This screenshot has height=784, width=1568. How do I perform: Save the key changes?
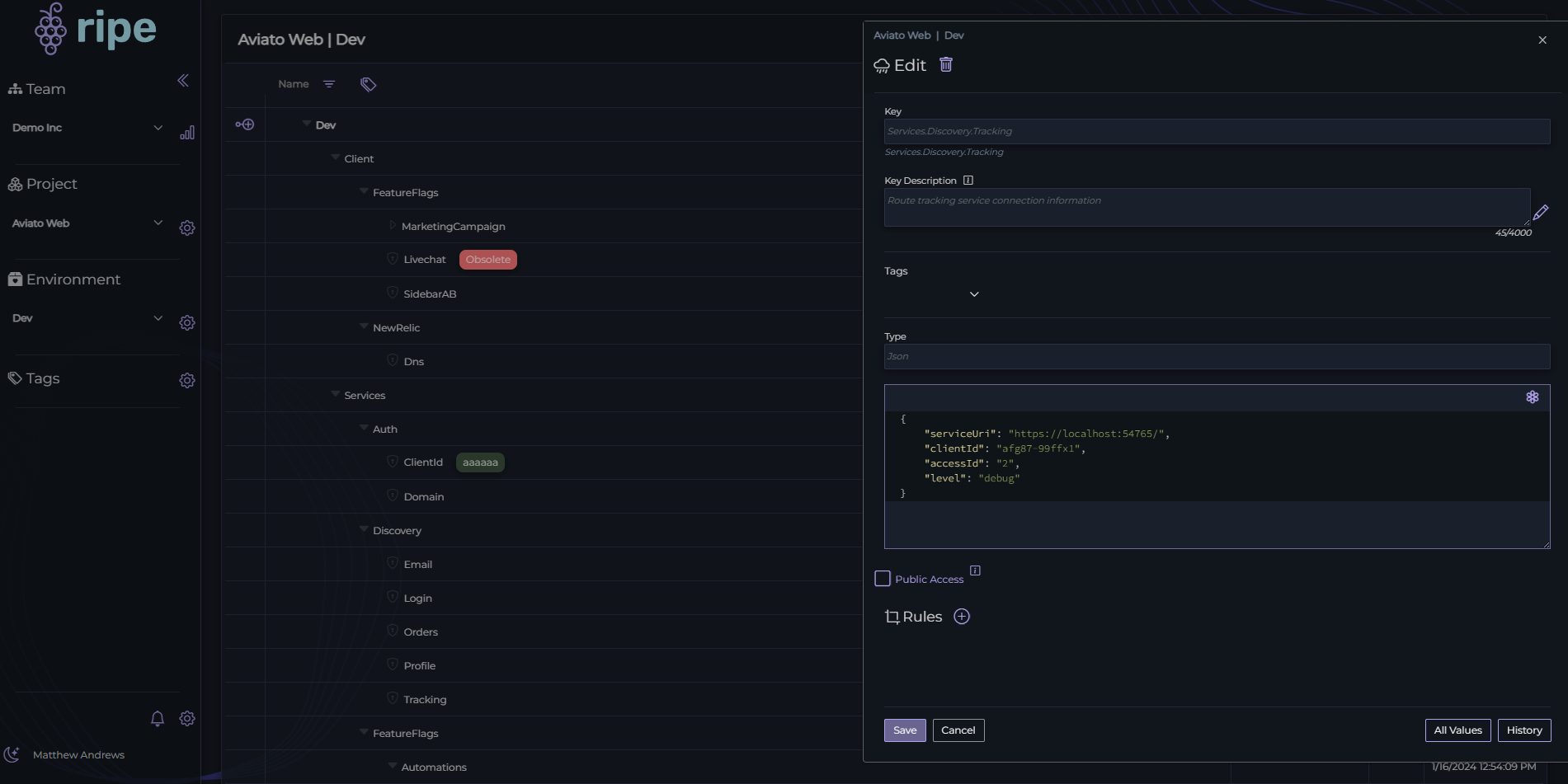(905, 730)
